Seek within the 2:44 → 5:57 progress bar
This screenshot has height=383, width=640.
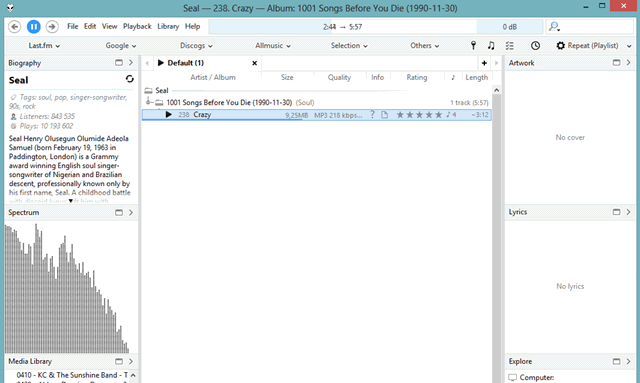(x=342, y=27)
